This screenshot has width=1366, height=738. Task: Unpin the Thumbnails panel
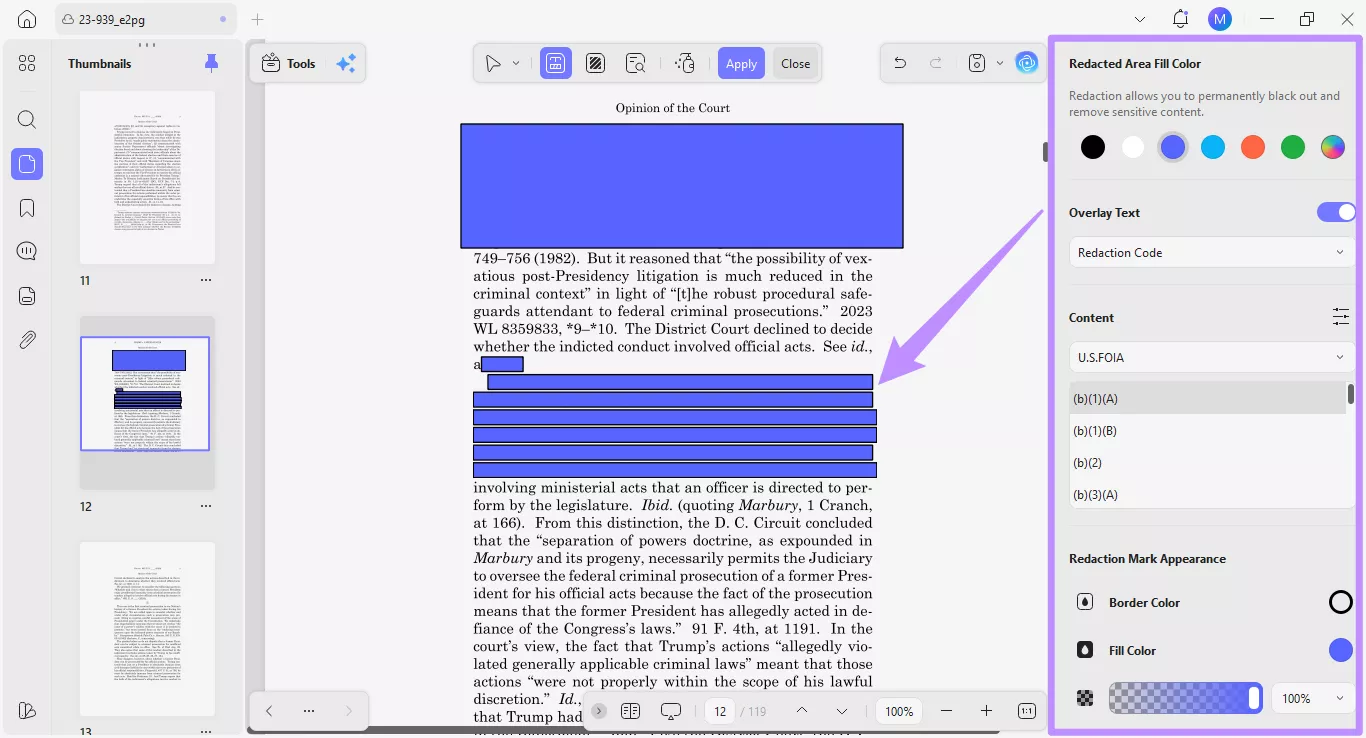point(211,62)
